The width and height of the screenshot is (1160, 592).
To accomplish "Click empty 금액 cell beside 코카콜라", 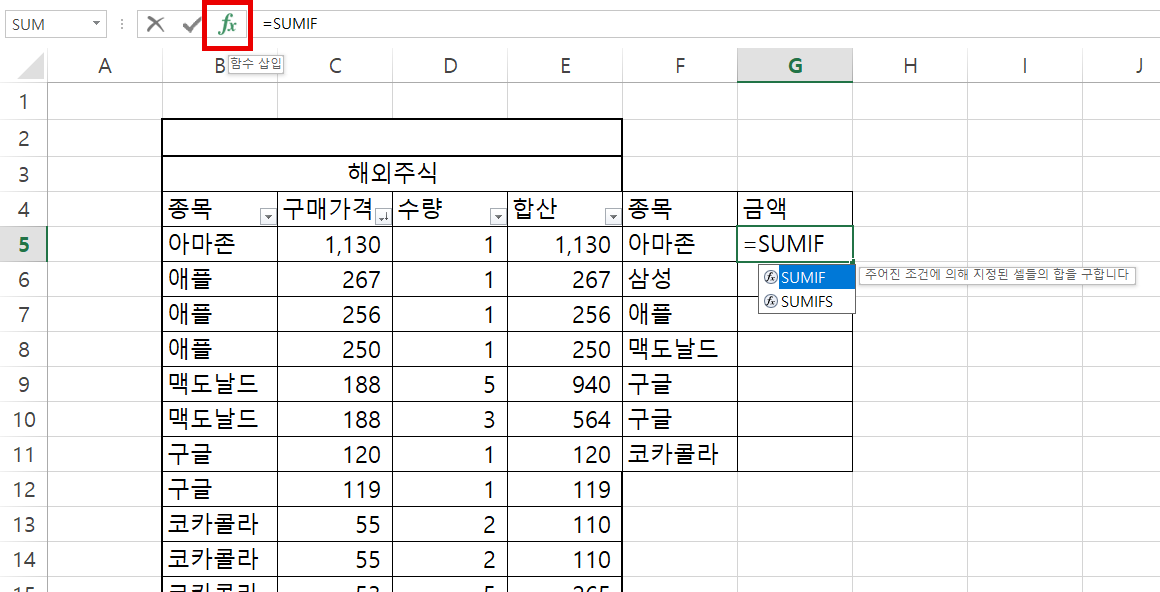I will click(795, 454).
